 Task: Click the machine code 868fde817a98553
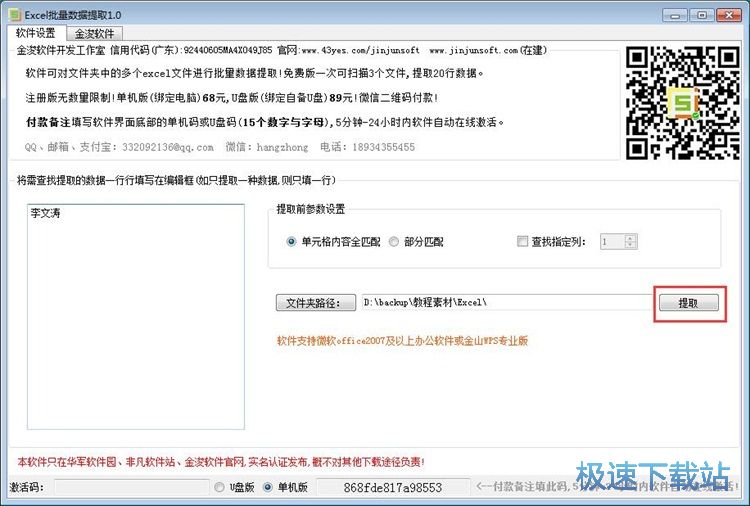[393, 487]
